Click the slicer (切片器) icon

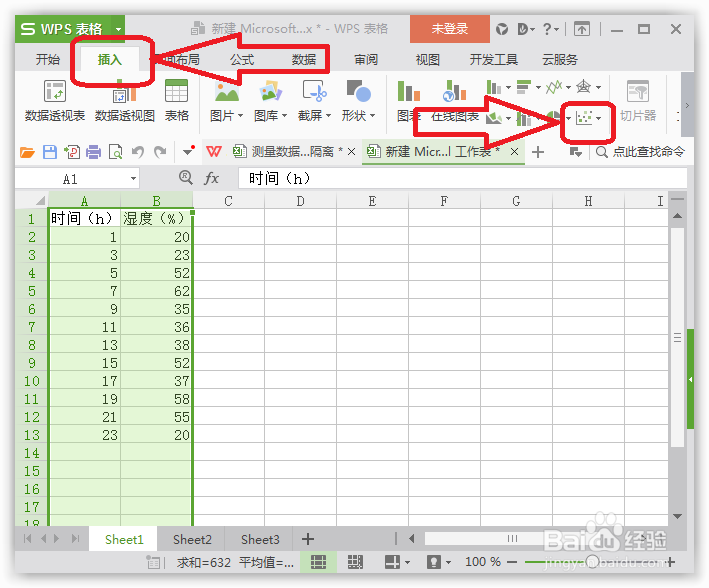638,91
